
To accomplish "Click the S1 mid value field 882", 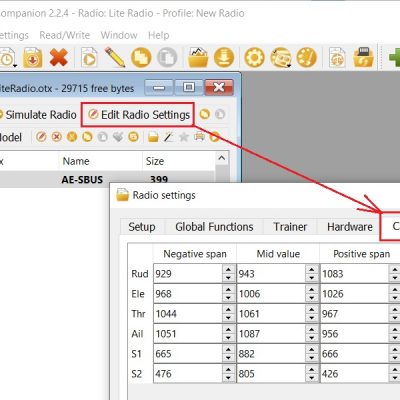I will pyautogui.click(x=271, y=354).
